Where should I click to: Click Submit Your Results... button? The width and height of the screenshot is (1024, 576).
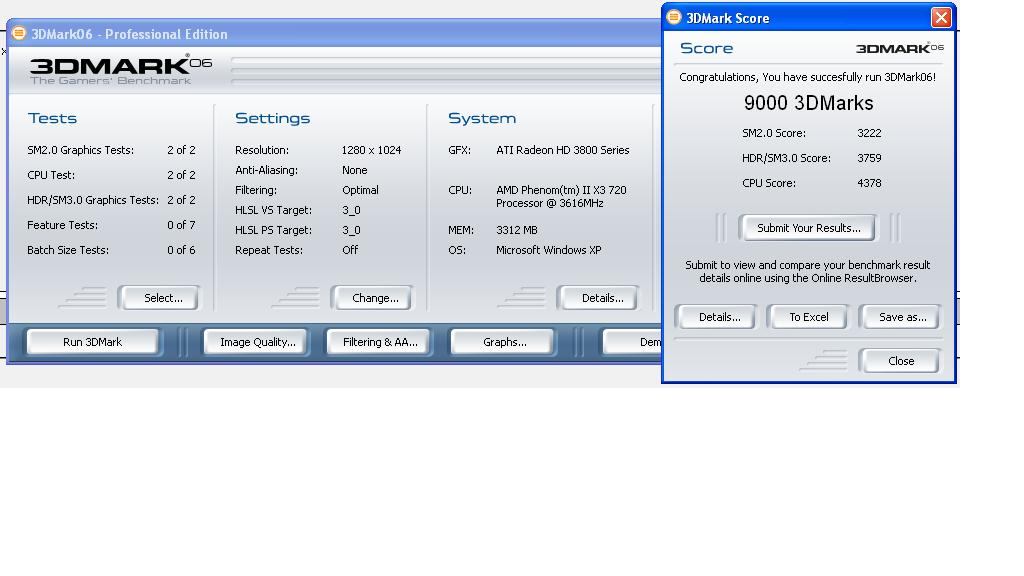point(807,228)
